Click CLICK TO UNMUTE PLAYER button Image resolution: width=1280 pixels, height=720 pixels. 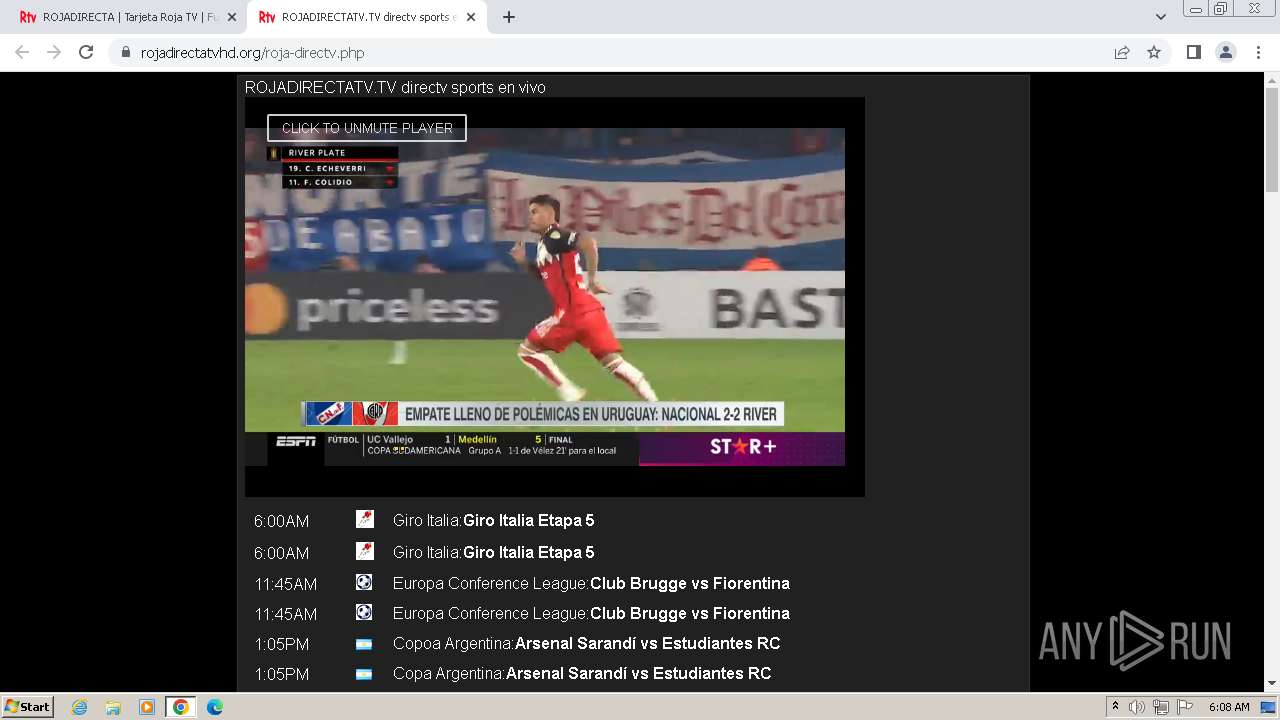pos(367,128)
